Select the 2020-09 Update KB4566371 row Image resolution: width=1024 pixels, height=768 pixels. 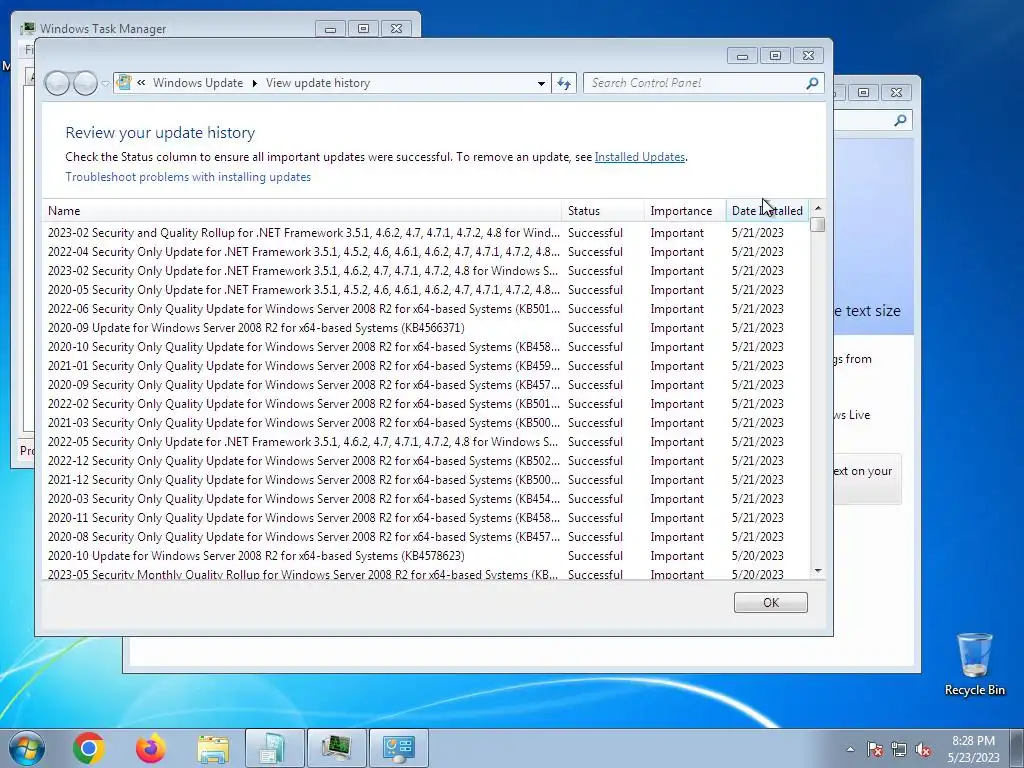426,327
